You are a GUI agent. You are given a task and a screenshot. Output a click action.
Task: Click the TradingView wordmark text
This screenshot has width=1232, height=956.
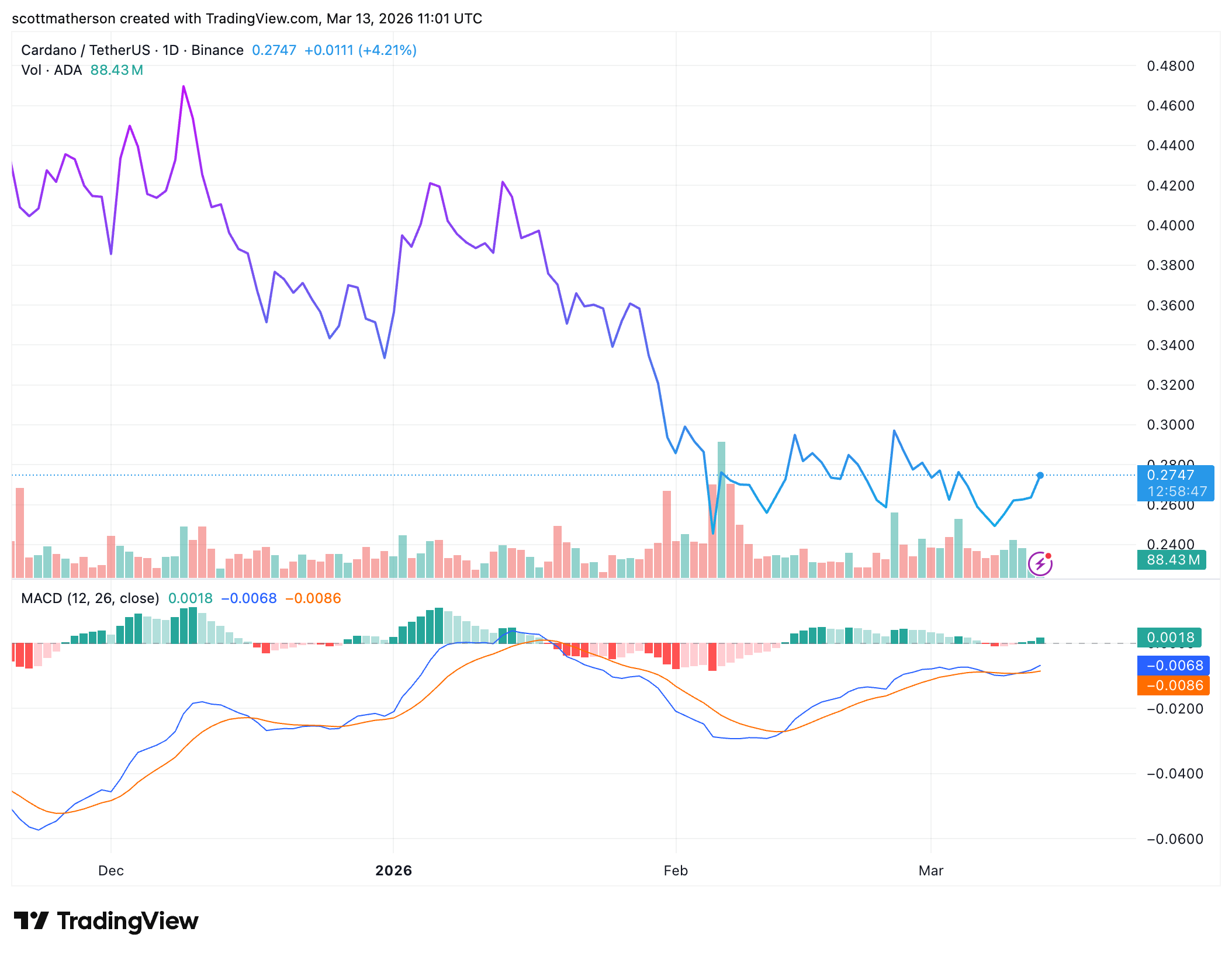127,921
